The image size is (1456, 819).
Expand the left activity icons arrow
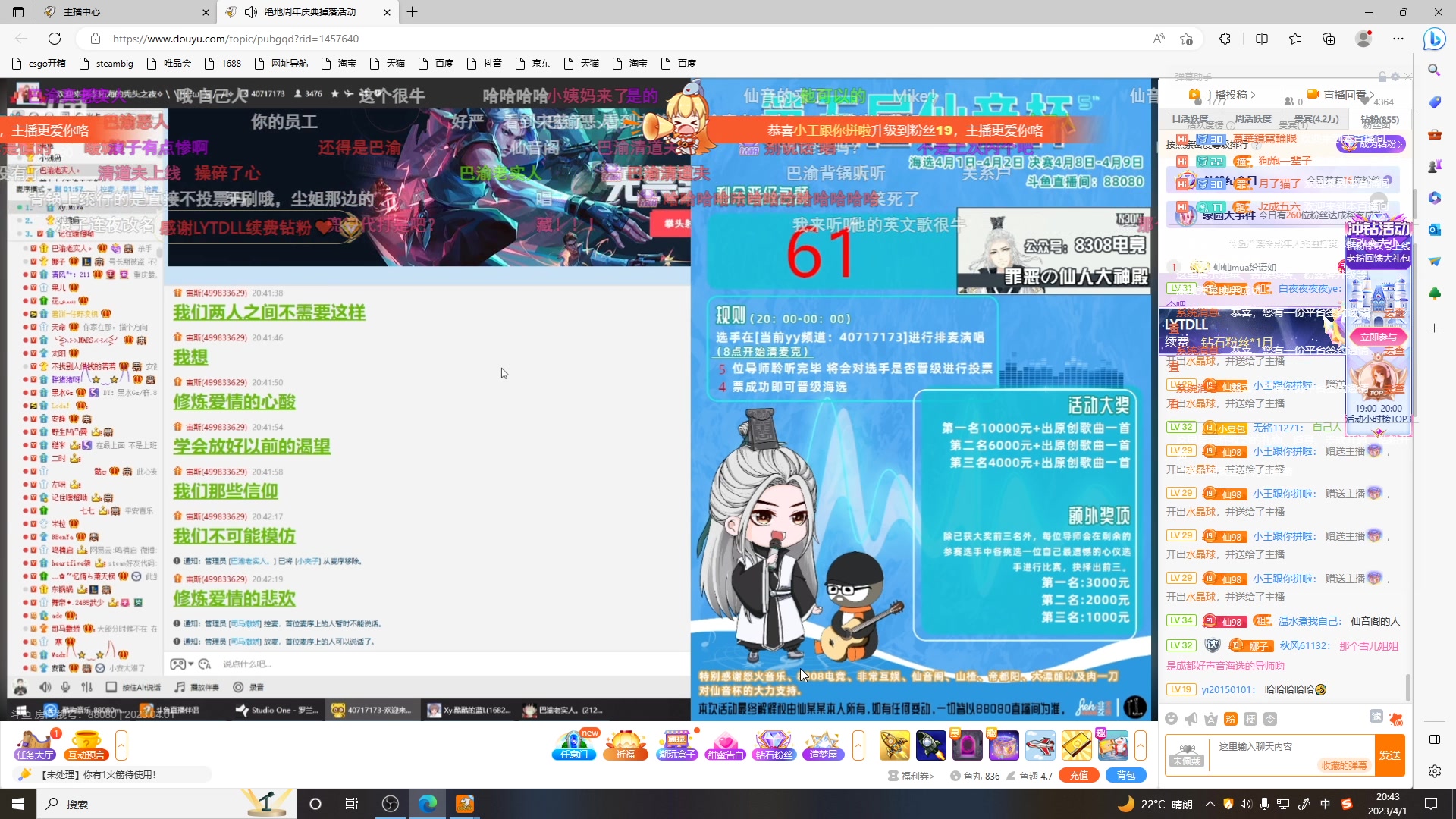121,745
